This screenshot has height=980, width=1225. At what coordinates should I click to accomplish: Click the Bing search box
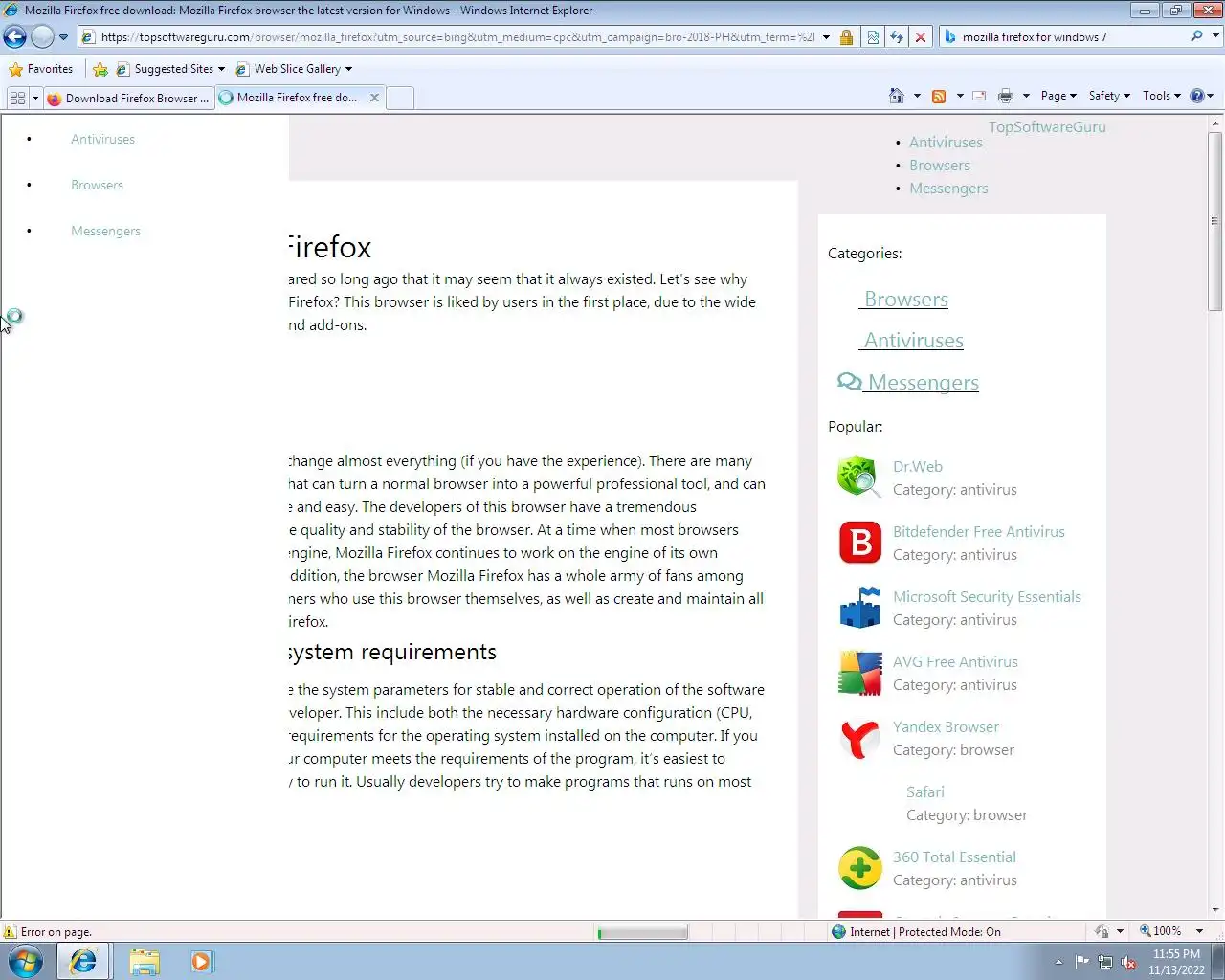pos(1072,37)
